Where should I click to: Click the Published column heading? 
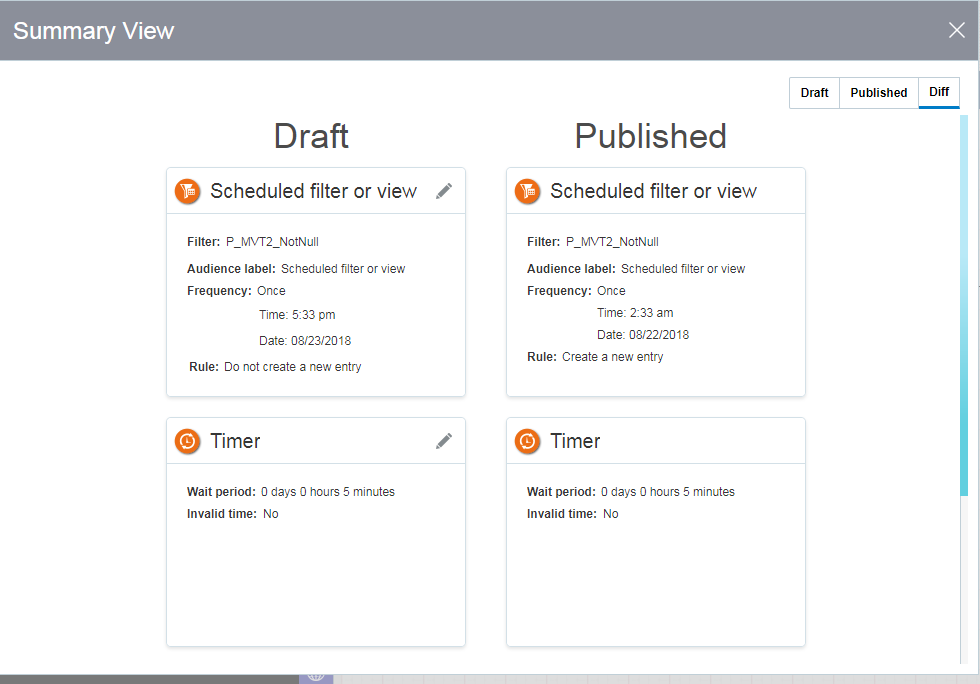click(x=651, y=136)
